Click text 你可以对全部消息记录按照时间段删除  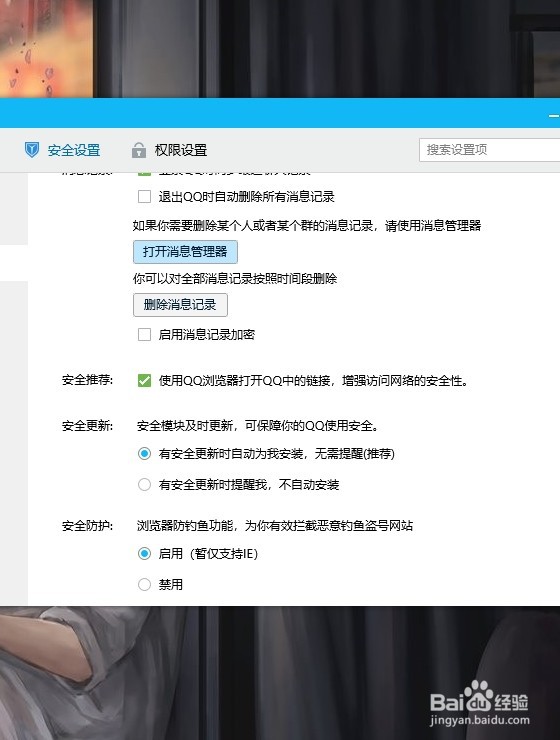coord(235,278)
